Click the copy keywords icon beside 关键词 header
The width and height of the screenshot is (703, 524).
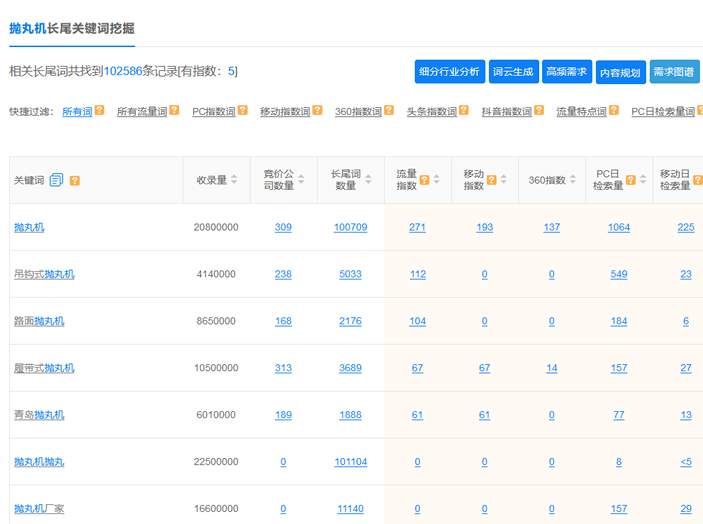point(56,180)
